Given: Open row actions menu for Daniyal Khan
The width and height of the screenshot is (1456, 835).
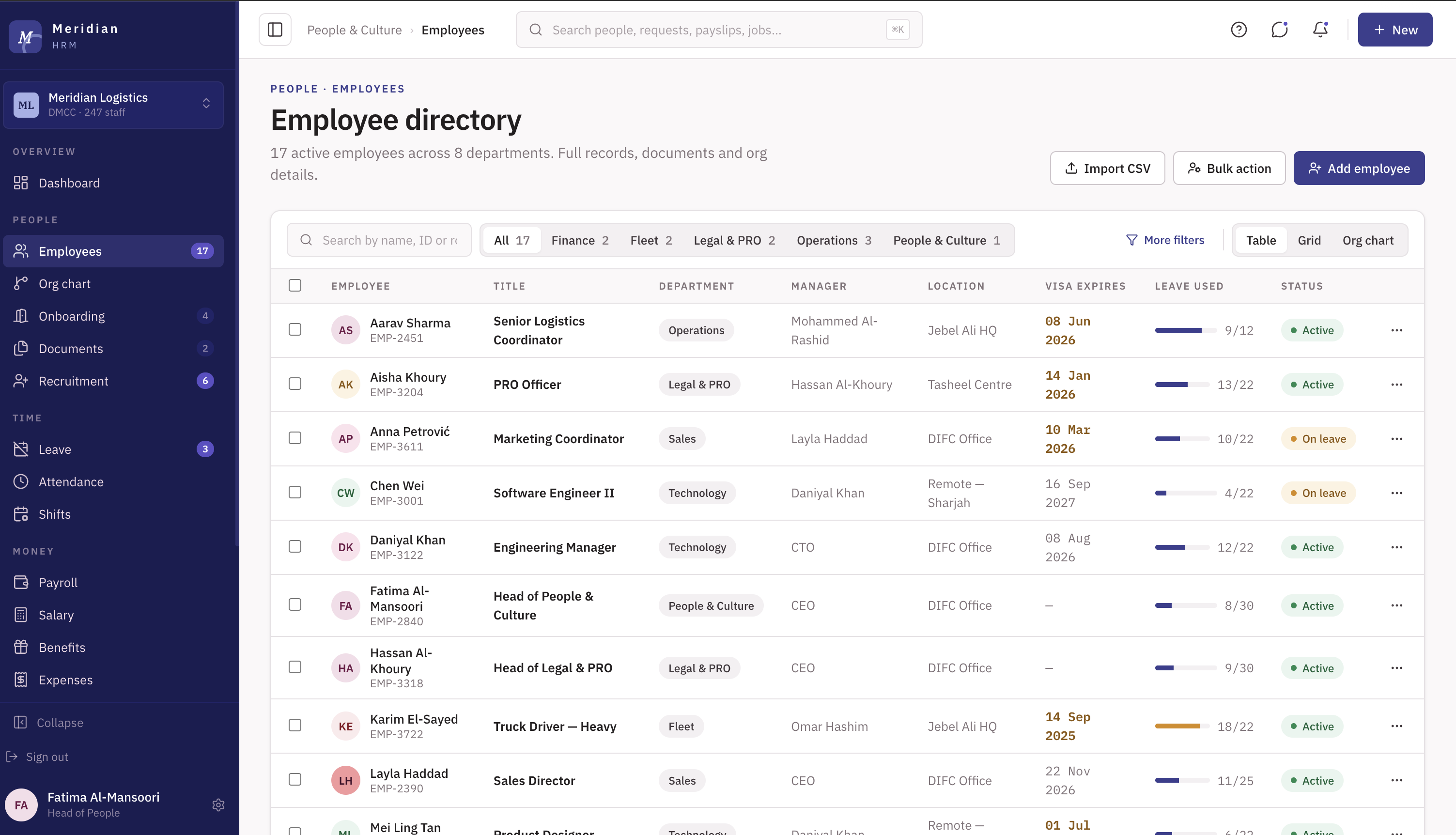Looking at the screenshot, I should (1396, 548).
